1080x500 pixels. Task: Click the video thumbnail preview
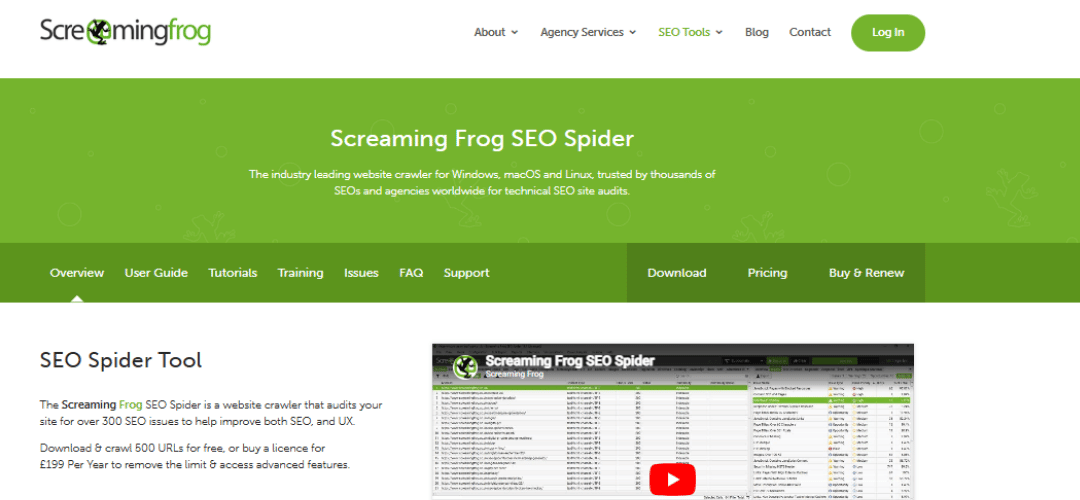(x=672, y=421)
